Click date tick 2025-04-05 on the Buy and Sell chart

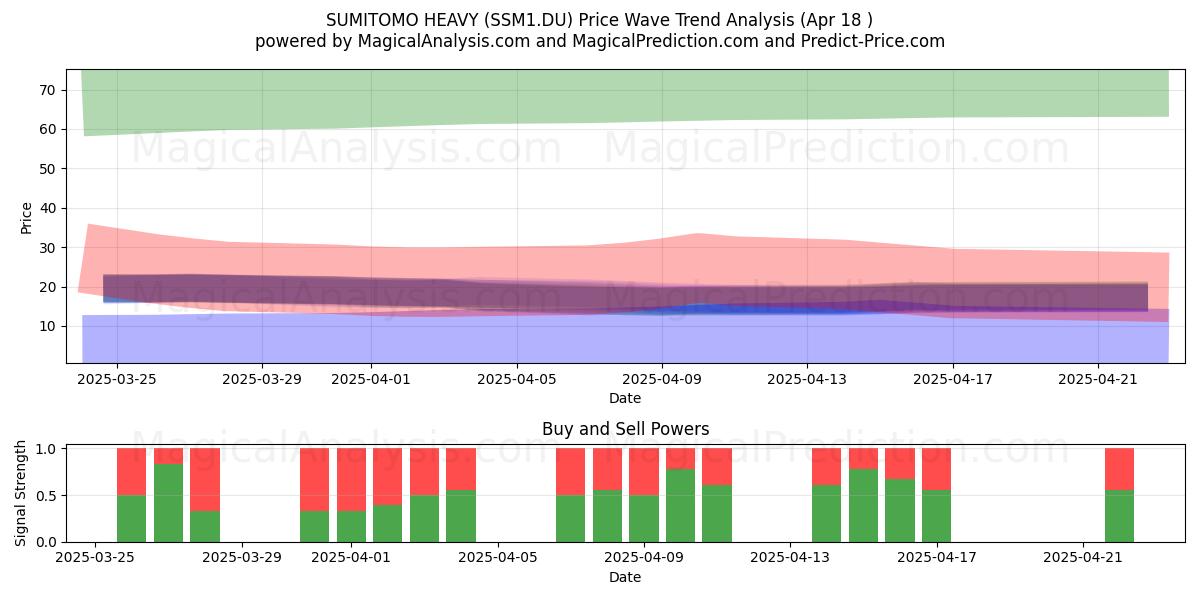coord(498,558)
